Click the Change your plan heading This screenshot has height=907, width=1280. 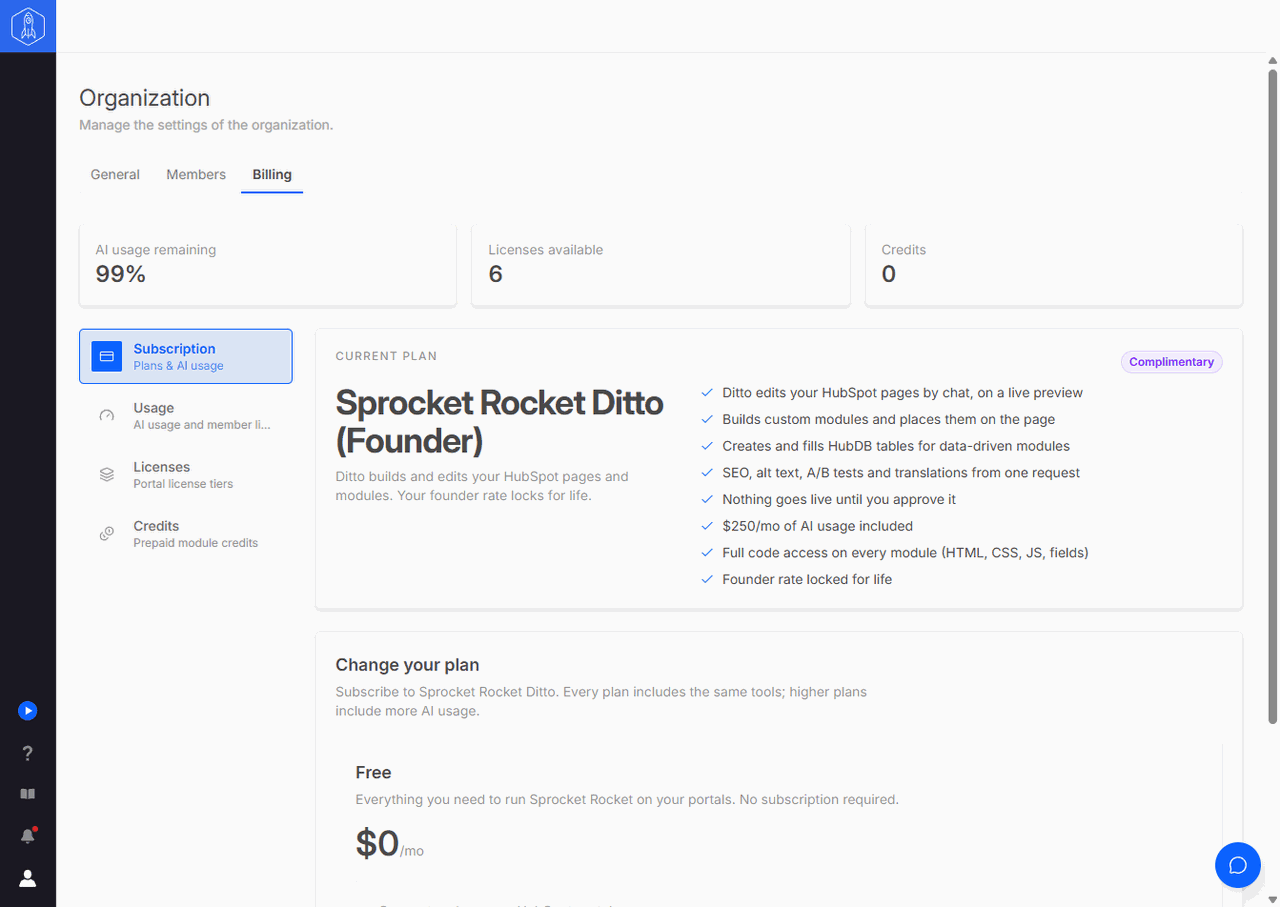407,665
